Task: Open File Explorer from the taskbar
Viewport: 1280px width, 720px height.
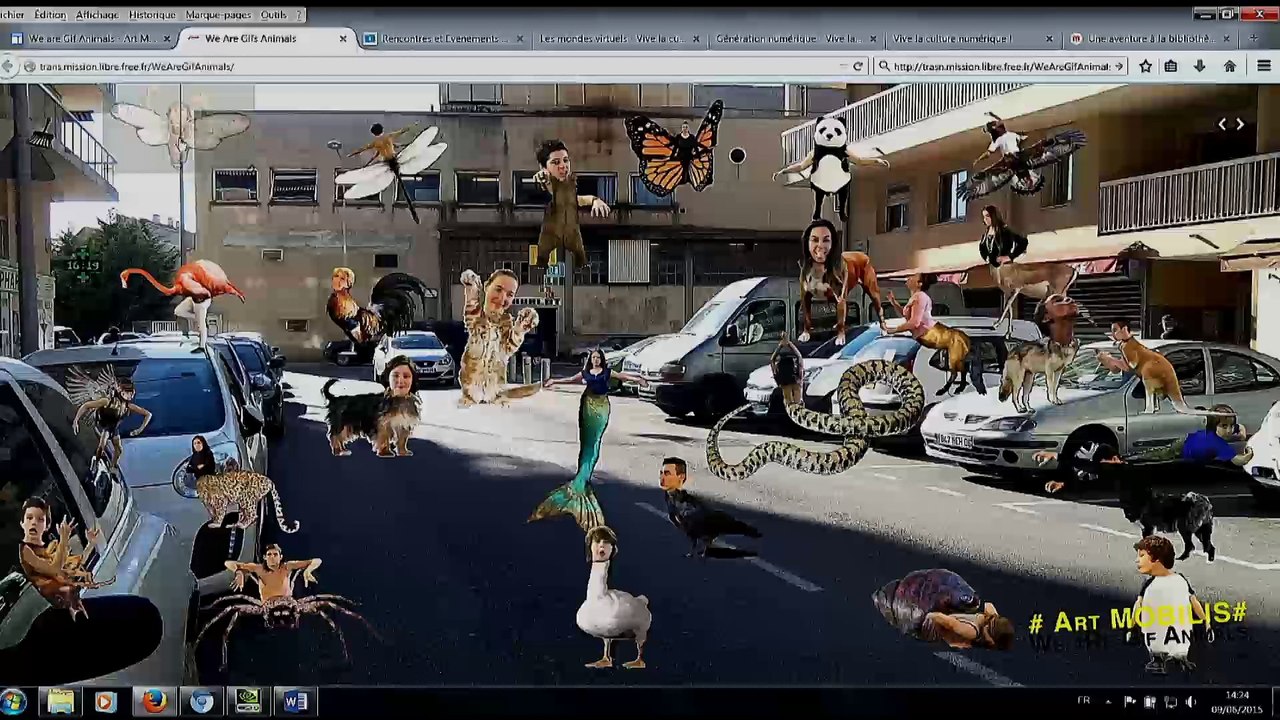Action: click(x=61, y=702)
